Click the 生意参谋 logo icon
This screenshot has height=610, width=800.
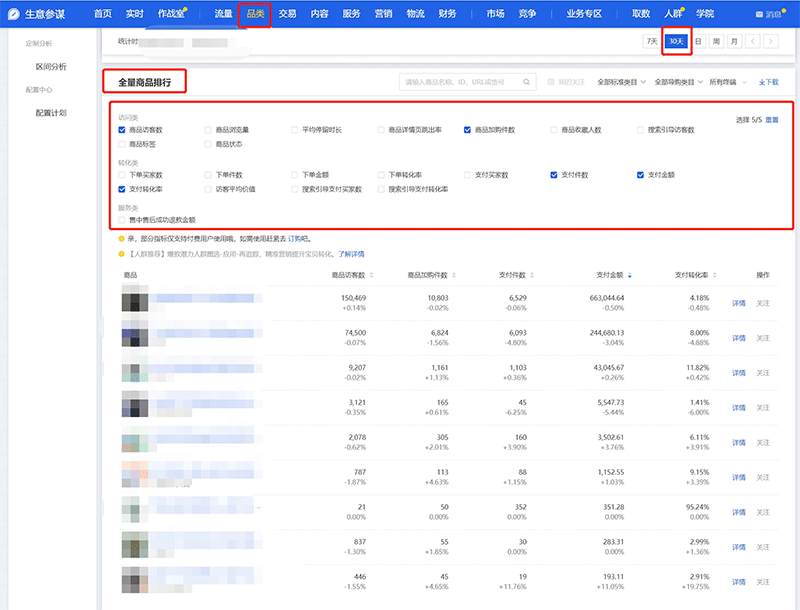[13, 14]
